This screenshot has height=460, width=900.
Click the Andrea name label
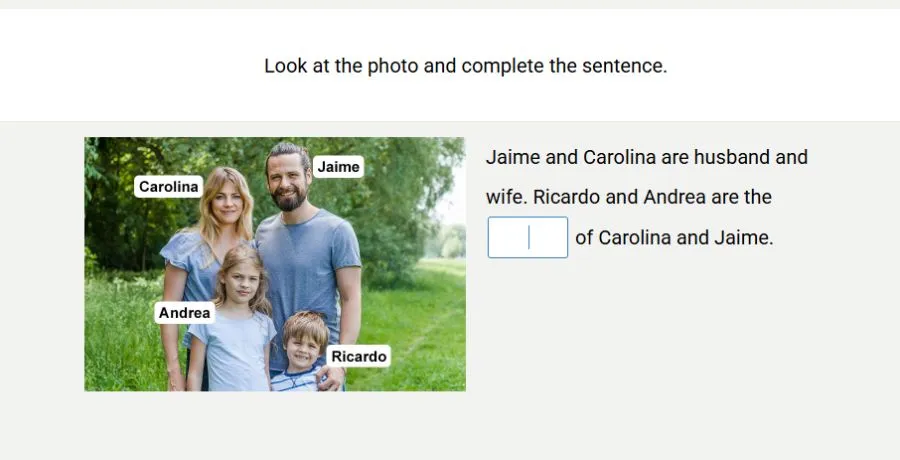(x=185, y=313)
